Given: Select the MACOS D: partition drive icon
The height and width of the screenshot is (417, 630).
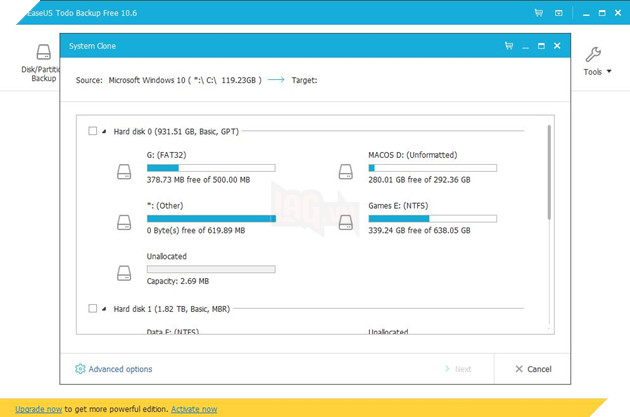Looking at the screenshot, I should pos(346,172).
